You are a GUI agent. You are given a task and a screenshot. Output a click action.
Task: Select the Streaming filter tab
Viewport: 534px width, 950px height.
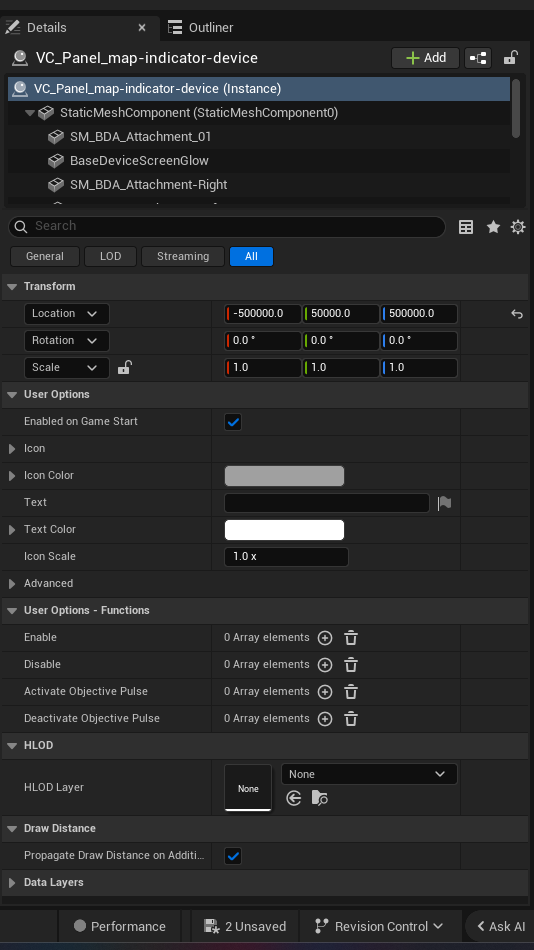(183, 256)
